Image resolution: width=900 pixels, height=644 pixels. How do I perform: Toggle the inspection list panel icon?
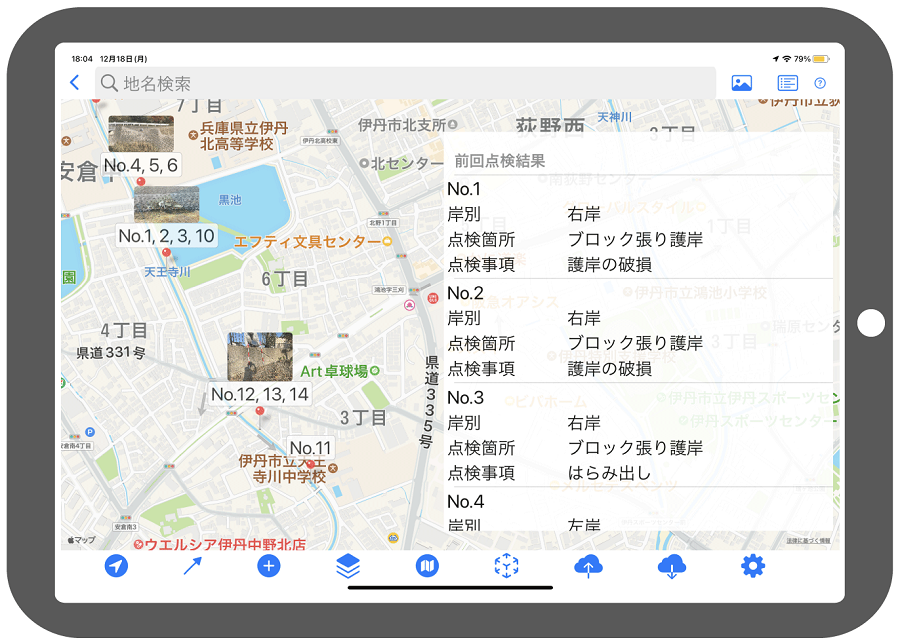(788, 84)
